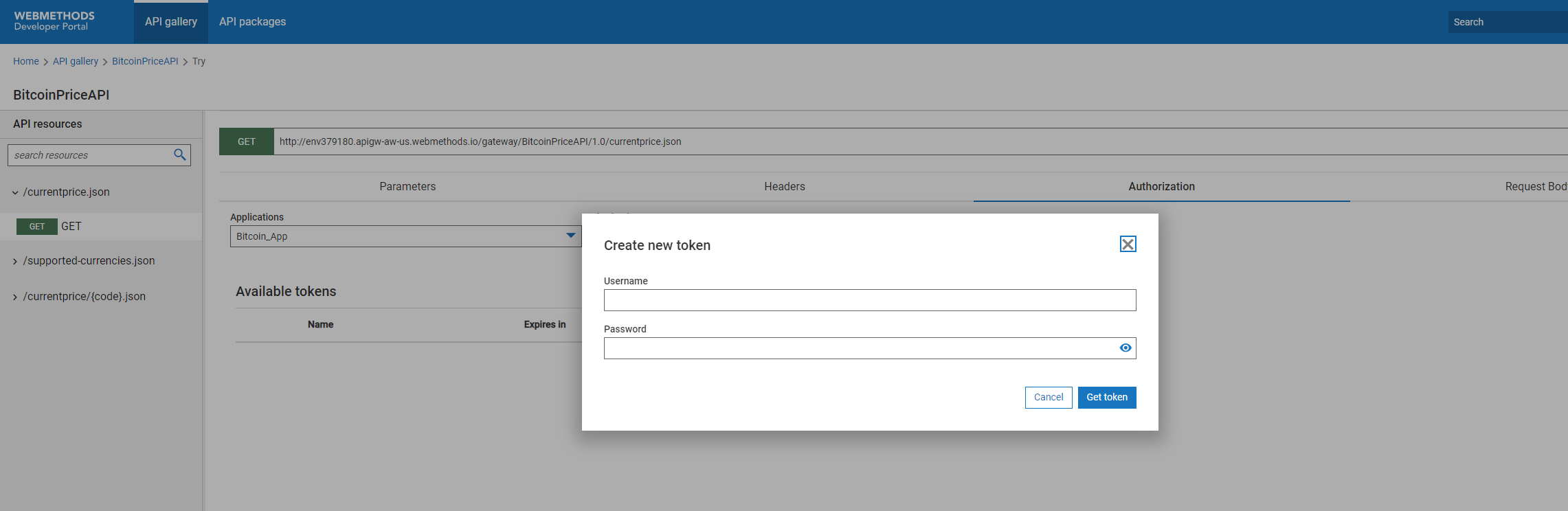Screen dimensions: 1568x511
Task: Click the search resources text box
Action: [89, 155]
